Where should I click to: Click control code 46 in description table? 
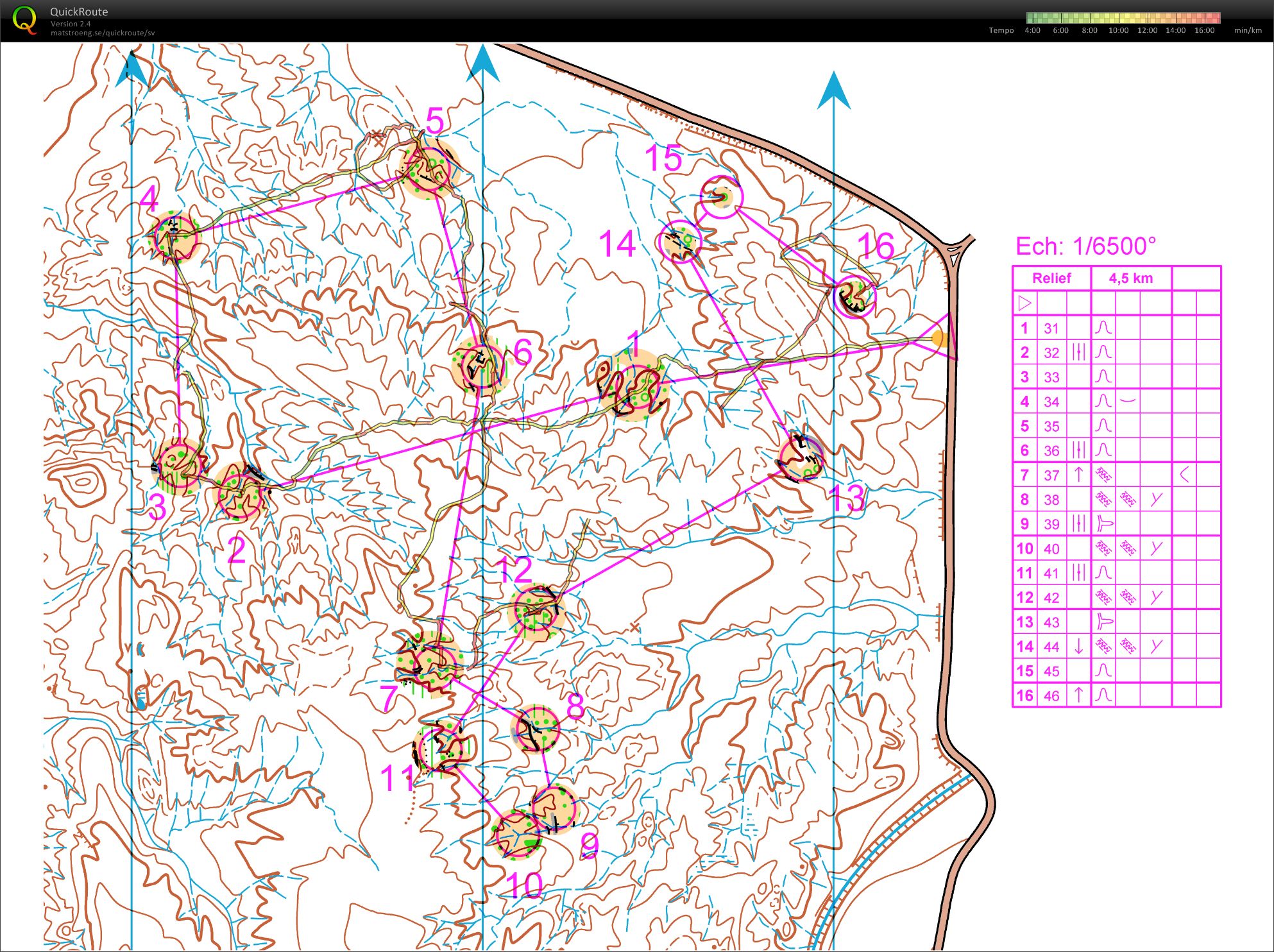coord(1051,695)
